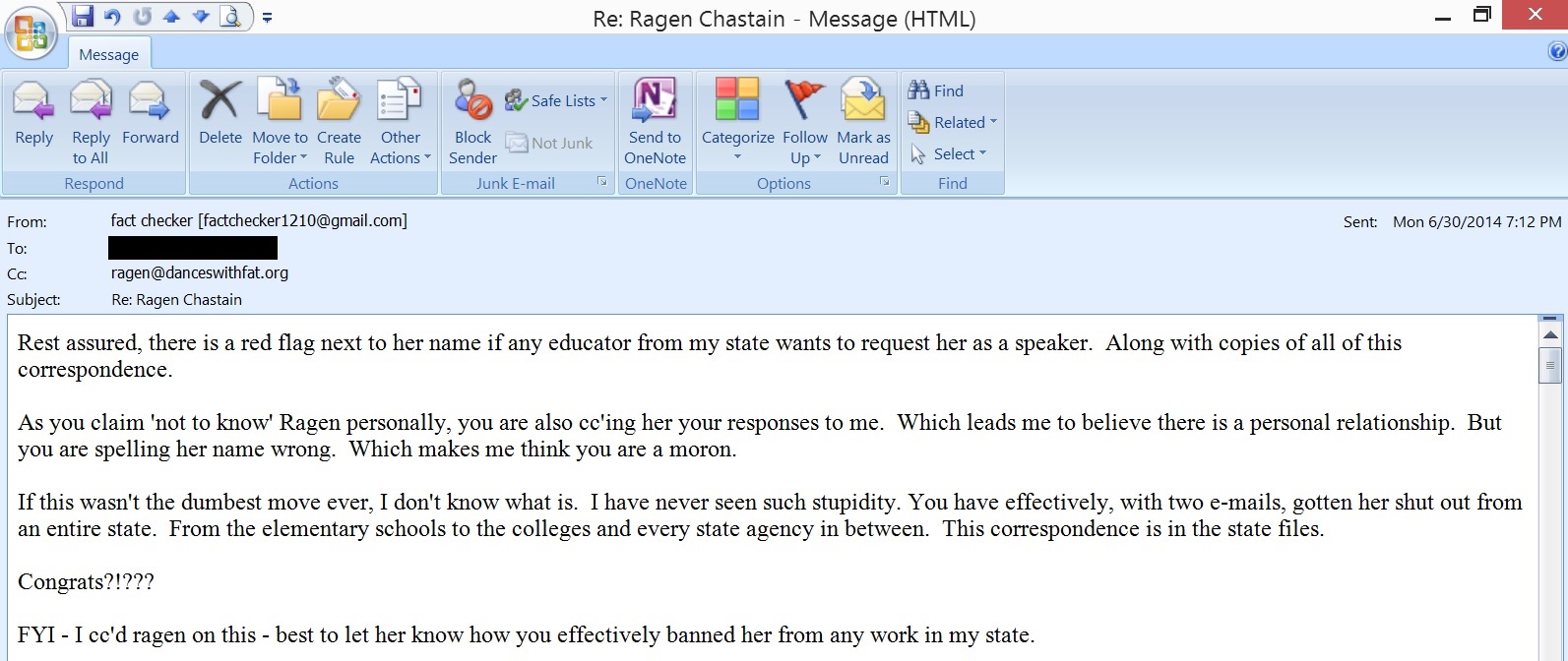Save the message from Quick Access Toolbar
This screenshot has width=1568, height=661.
tap(83, 17)
